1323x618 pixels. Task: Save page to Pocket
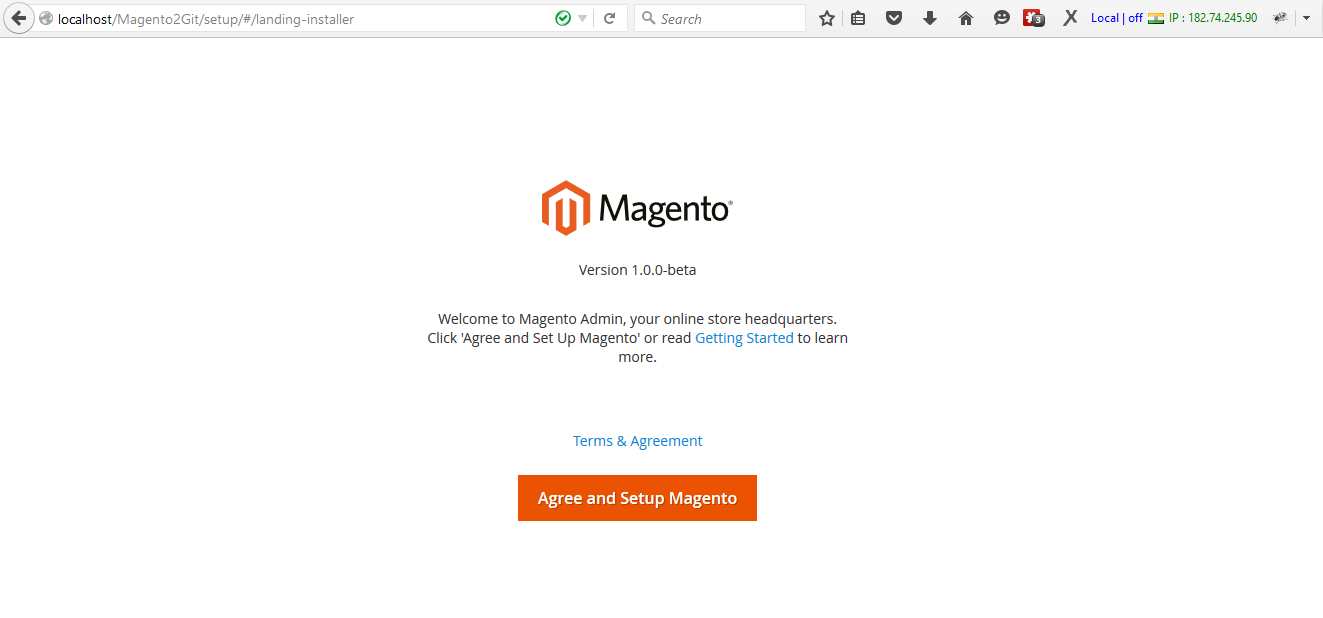click(x=894, y=18)
